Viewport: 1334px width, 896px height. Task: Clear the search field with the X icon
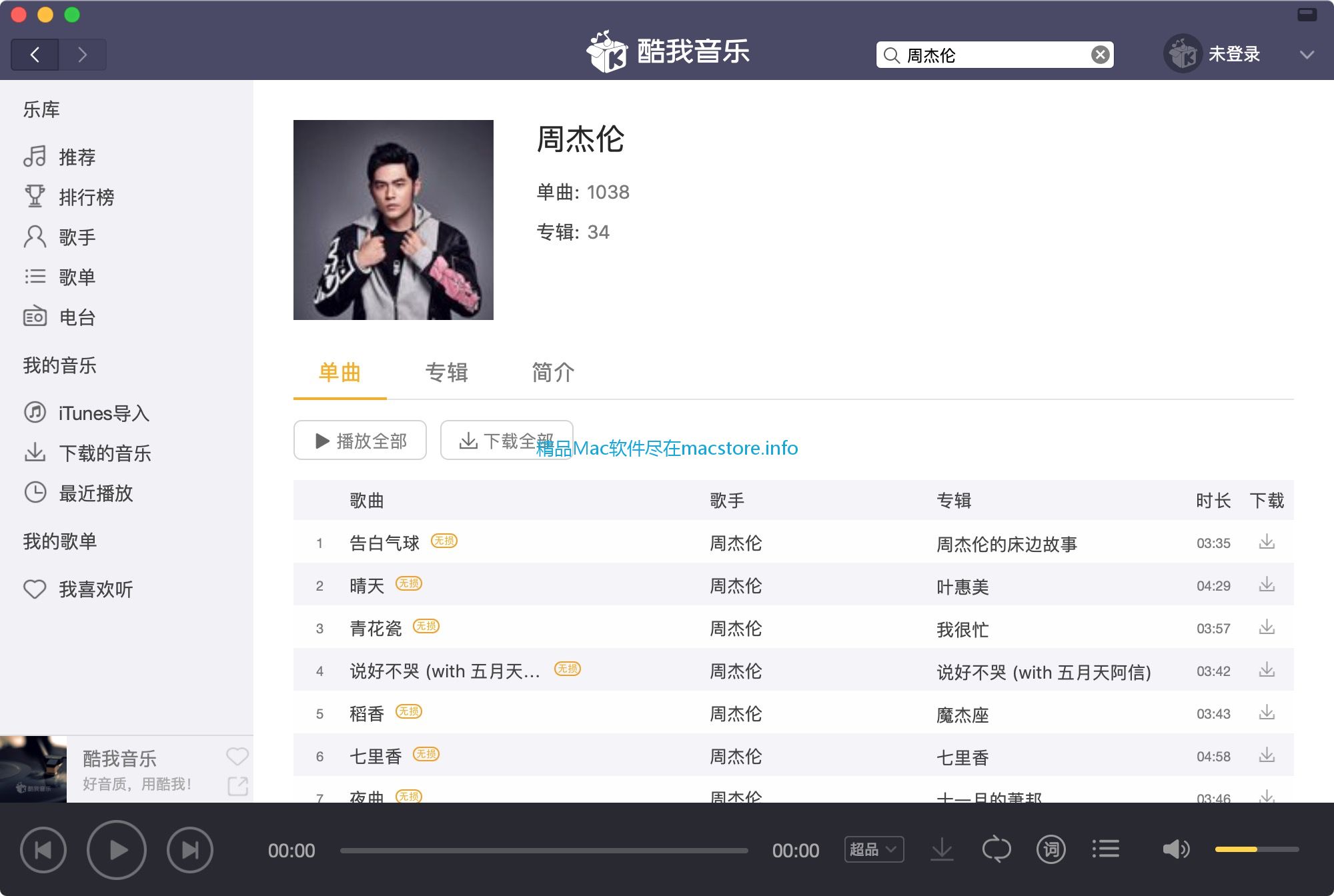pyautogui.click(x=1100, y=55)
